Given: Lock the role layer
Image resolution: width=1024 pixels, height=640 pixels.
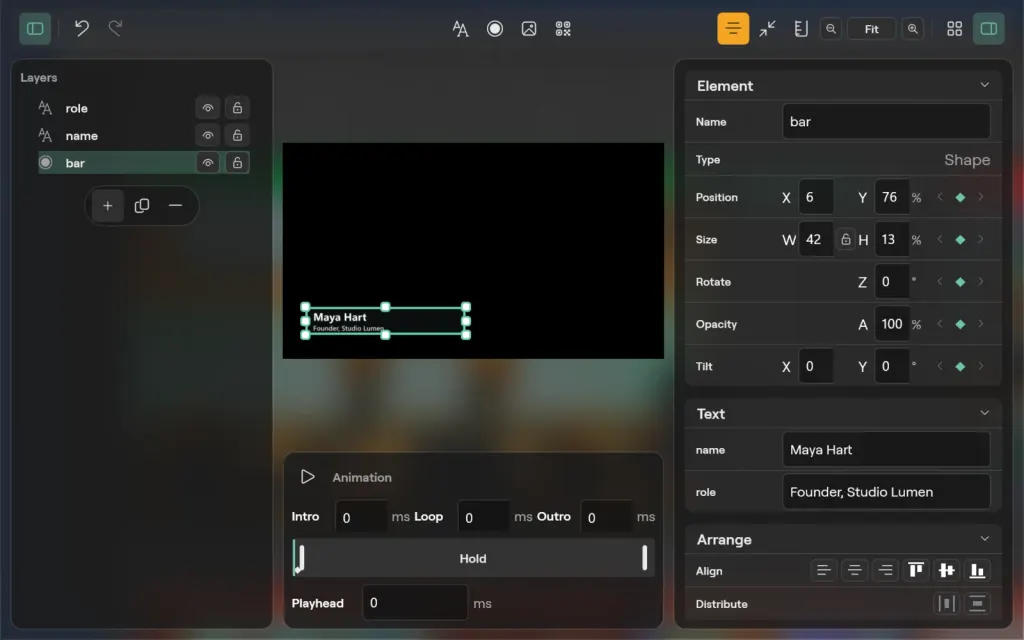Looking at the screenshot, I should [x=237, y=108].
